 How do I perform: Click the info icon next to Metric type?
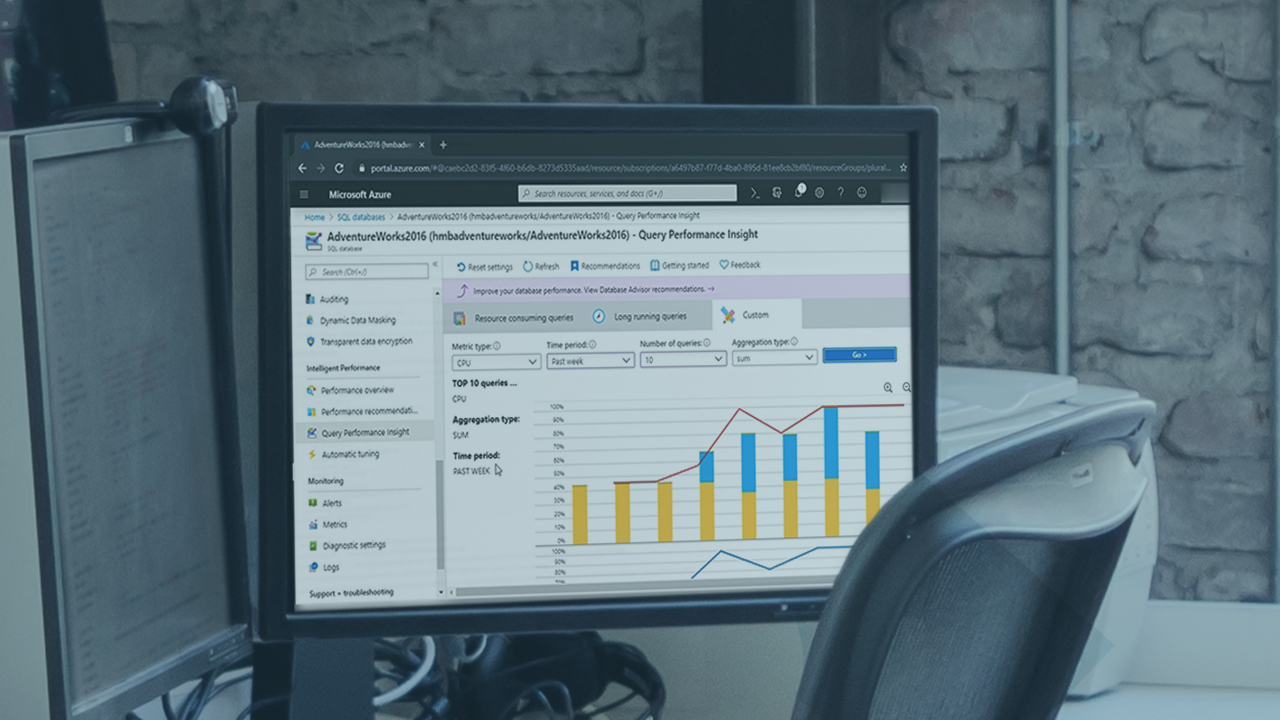click(x=497, y=346)
